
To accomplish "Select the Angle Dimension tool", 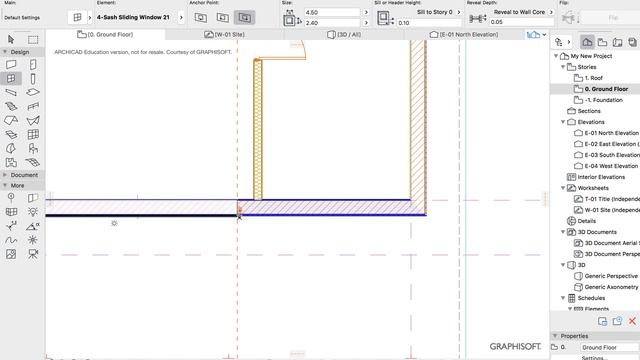I will pyautogui.click(x=33, y=226).
